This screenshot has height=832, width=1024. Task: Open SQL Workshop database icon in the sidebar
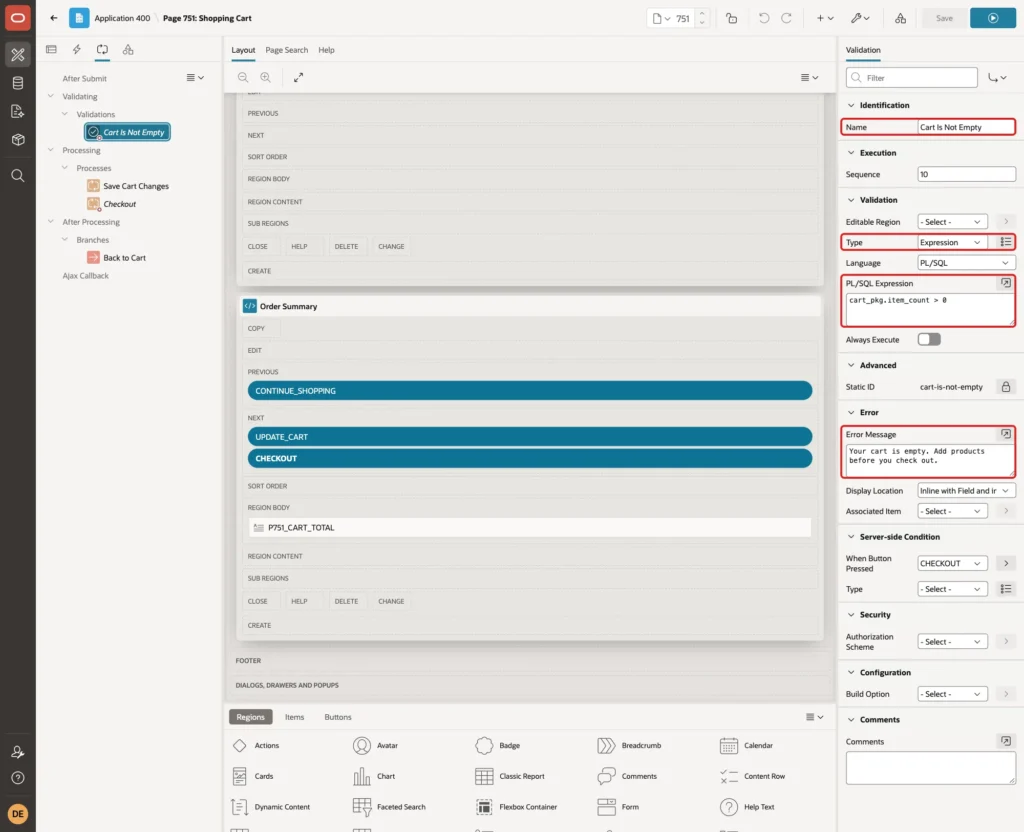tap(18, 83)
